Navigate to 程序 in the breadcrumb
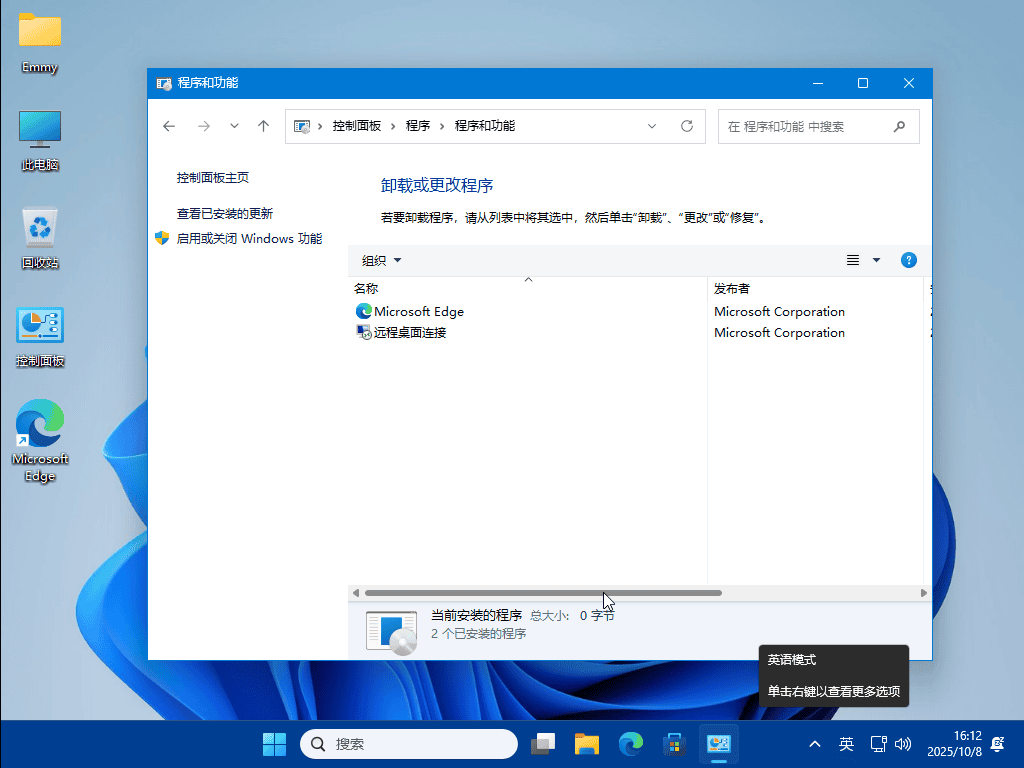 [419, 126]
